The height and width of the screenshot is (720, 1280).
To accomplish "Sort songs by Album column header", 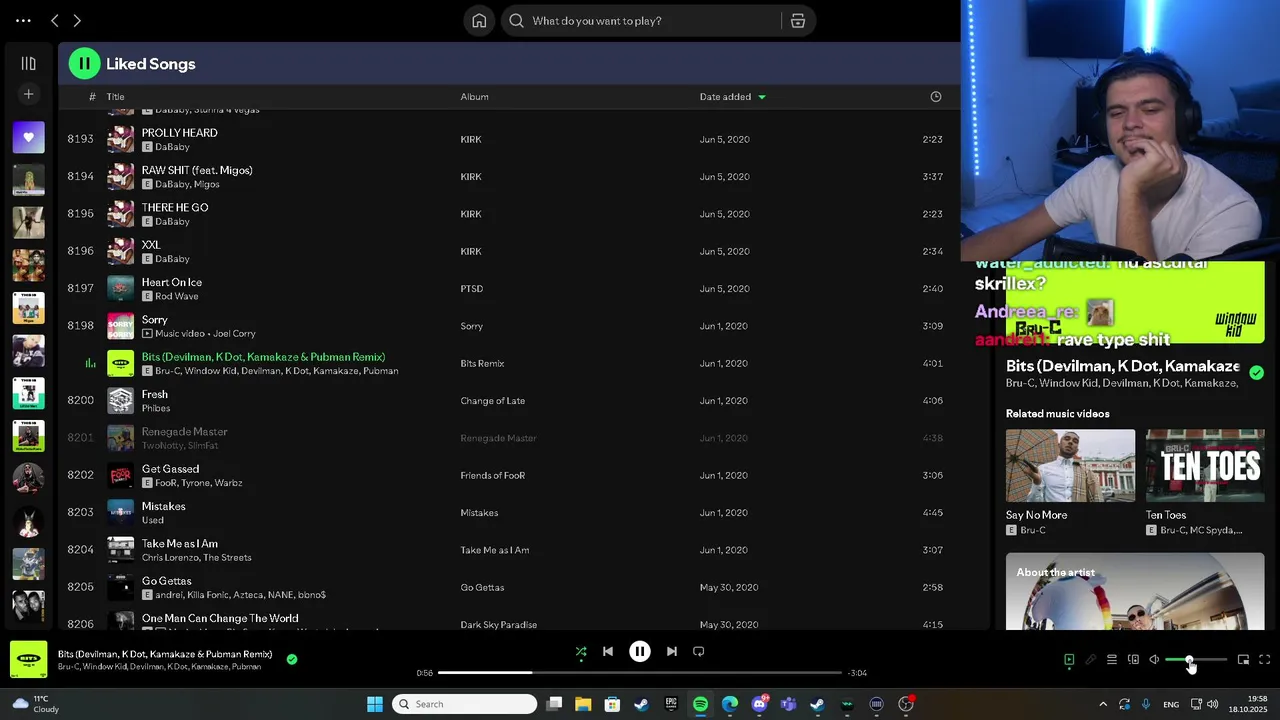I will click(474, 97).
